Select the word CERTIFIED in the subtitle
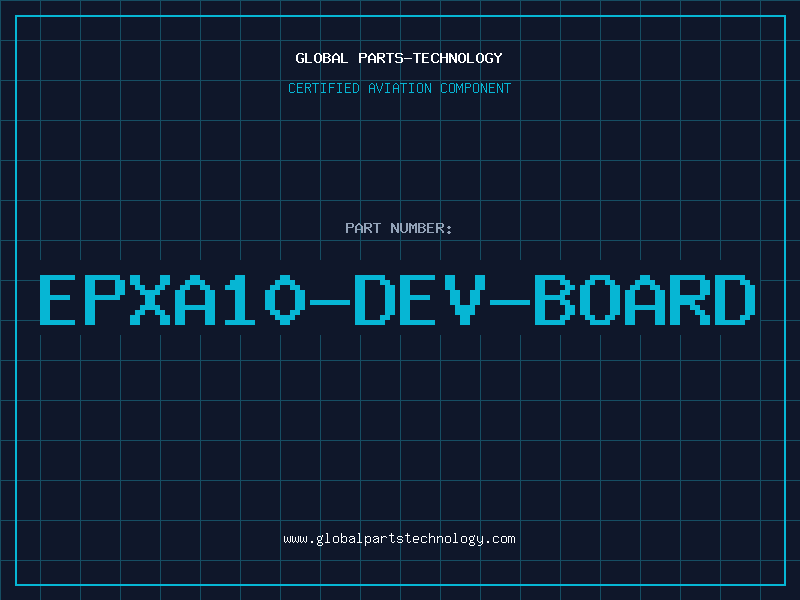 [x=325, y=88]
